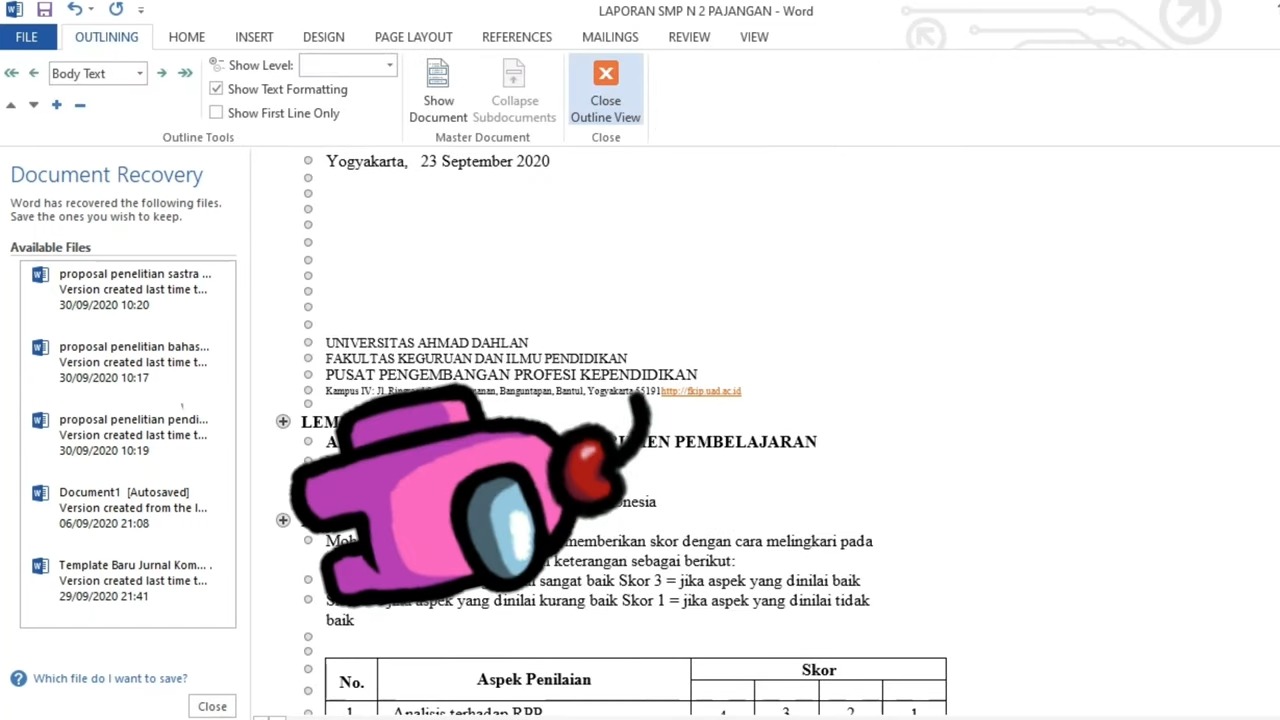Promote outline level with the single left arrow
The image size is (1280, 720).
click(x=33, y=73)
